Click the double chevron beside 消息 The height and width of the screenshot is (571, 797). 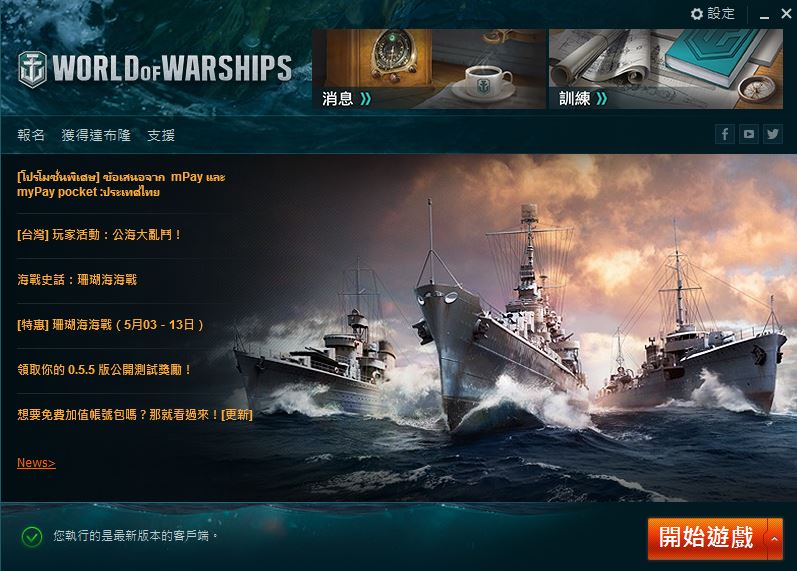(365, 99)
